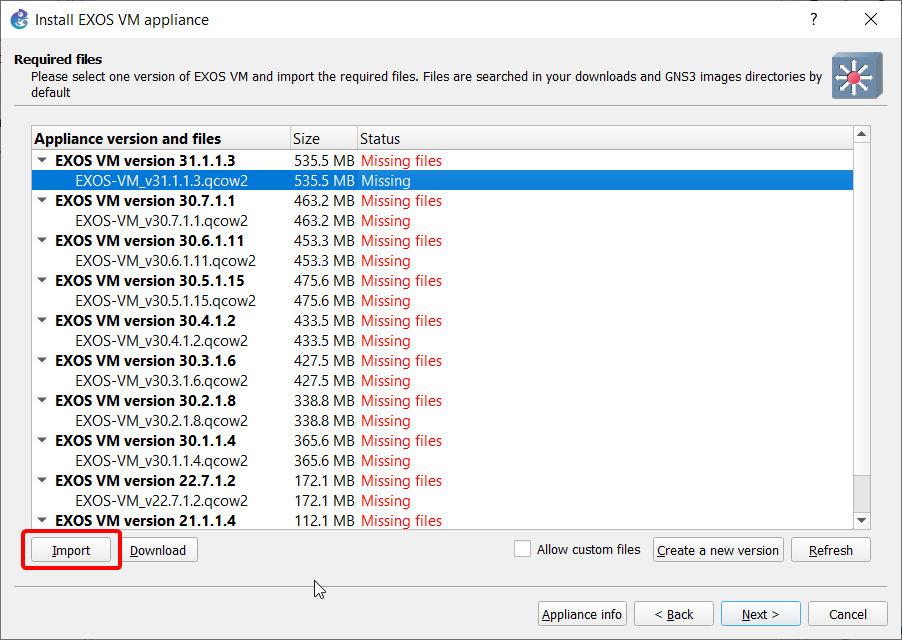The width and height of the screenshot is (902, 640).
Task: Refresh the appliance file list
Action: pyautogui.click(x=831, y=550)
